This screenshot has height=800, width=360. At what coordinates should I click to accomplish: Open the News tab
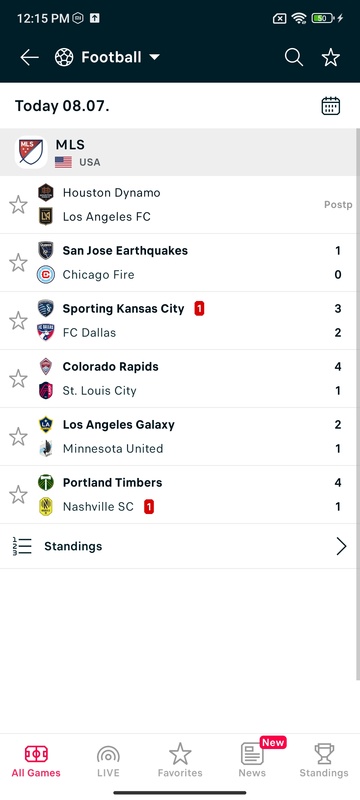tap(252, 761)
